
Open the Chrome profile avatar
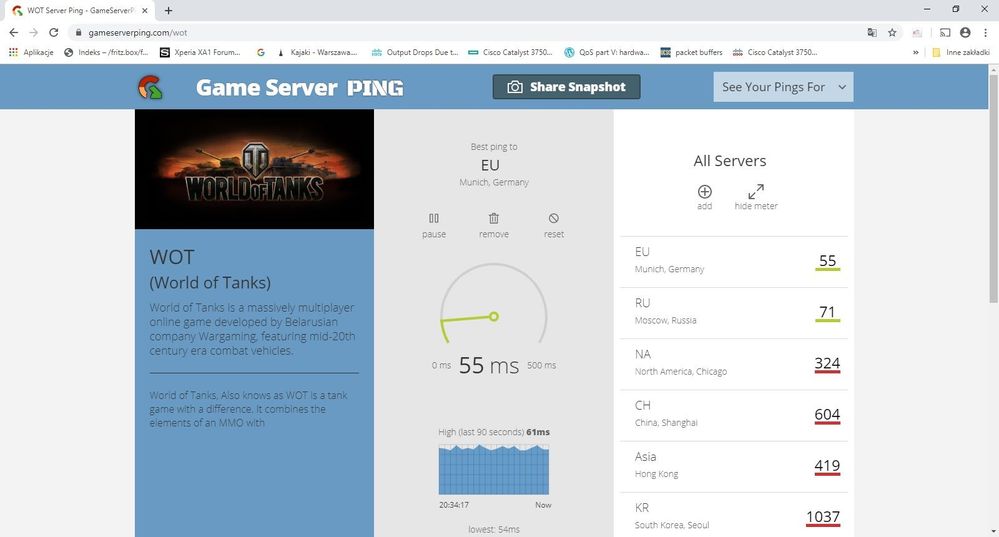point(965,32)
